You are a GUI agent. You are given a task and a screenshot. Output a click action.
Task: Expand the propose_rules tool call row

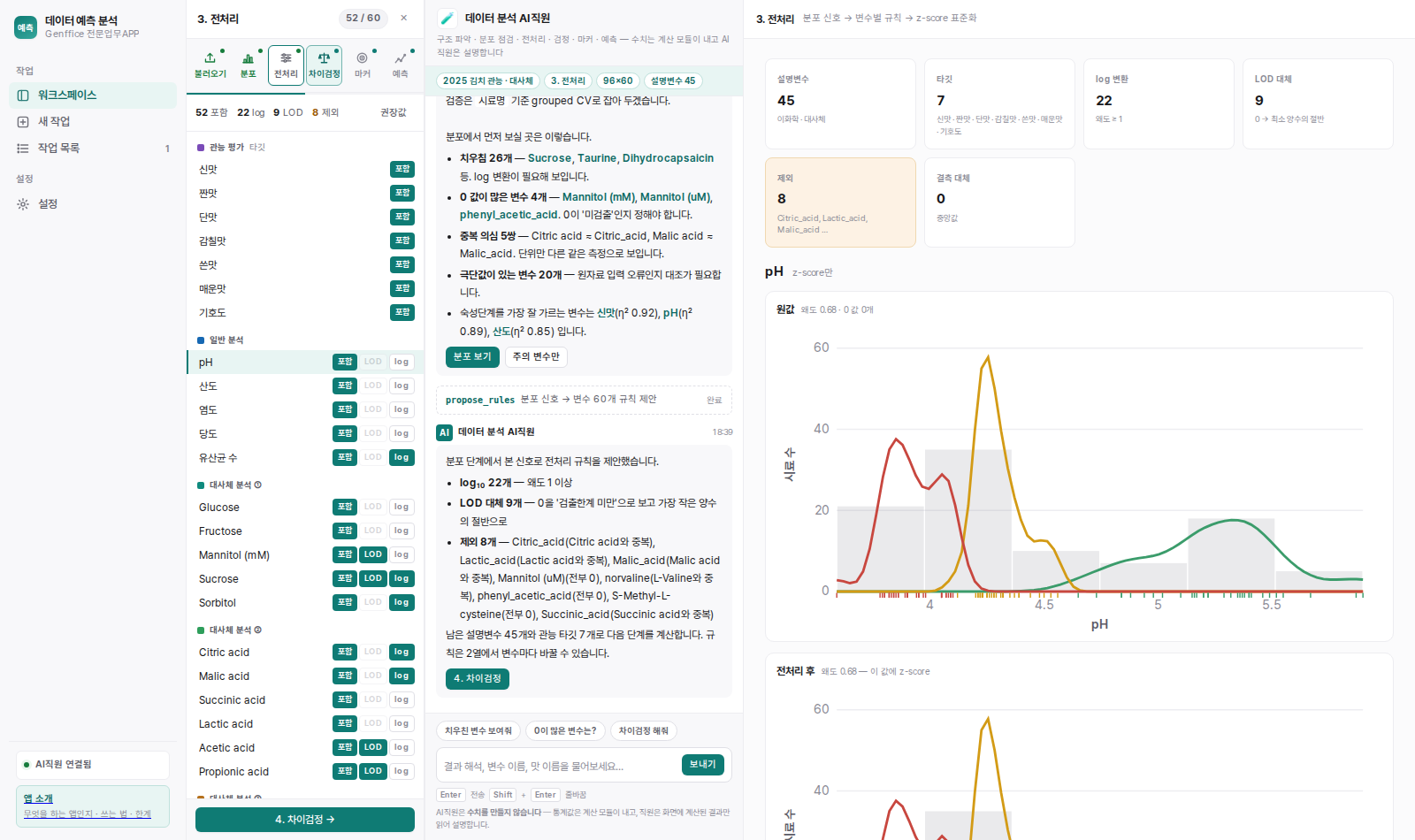click(584, 400)
